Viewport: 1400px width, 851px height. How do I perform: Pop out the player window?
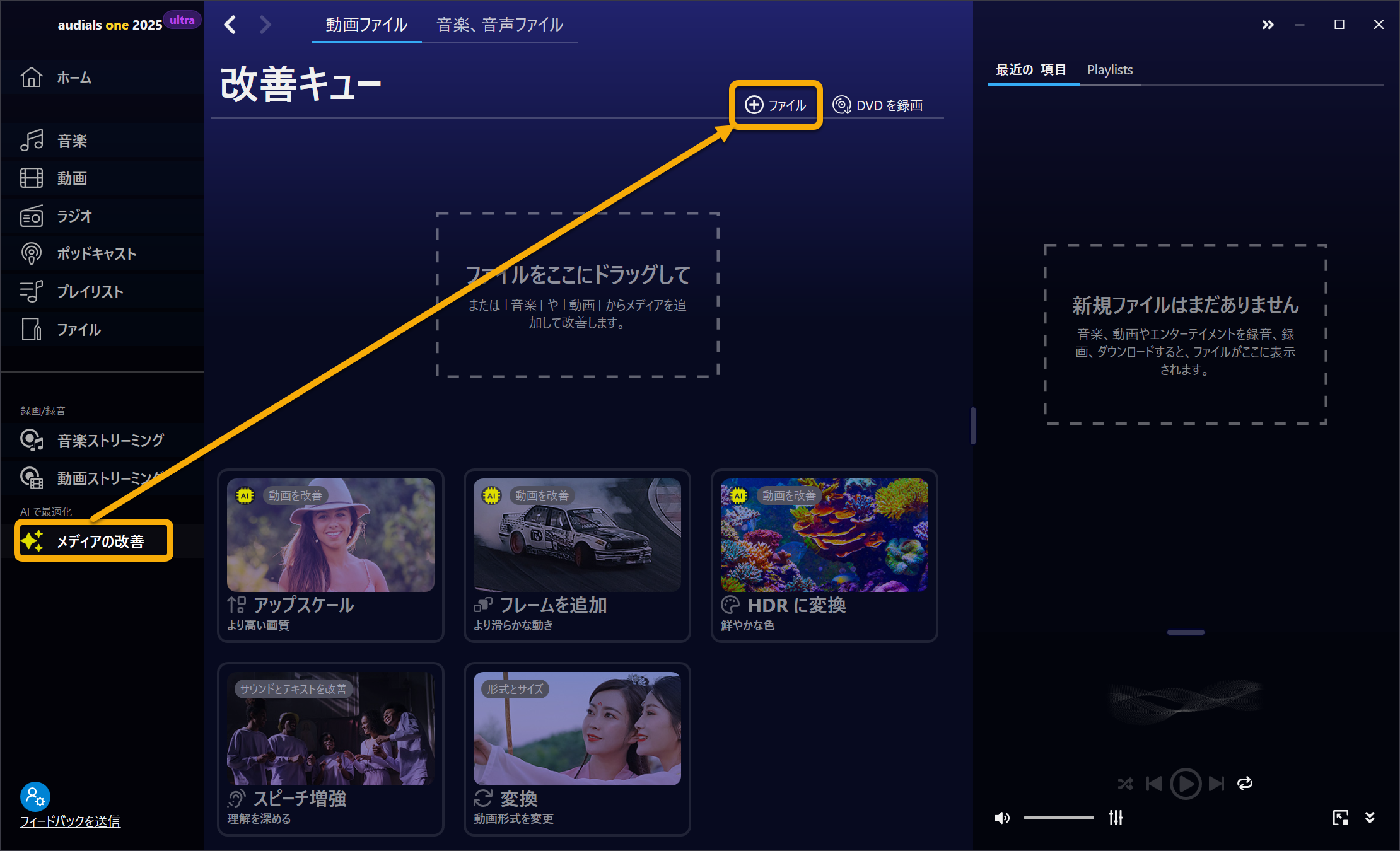[x=1341, y=818]
